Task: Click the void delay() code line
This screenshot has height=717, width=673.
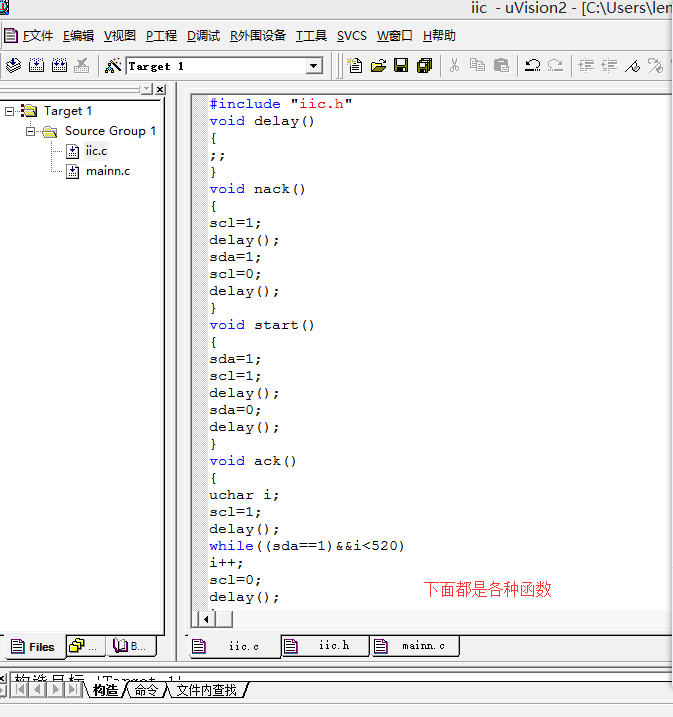Action: coord(262,121)
